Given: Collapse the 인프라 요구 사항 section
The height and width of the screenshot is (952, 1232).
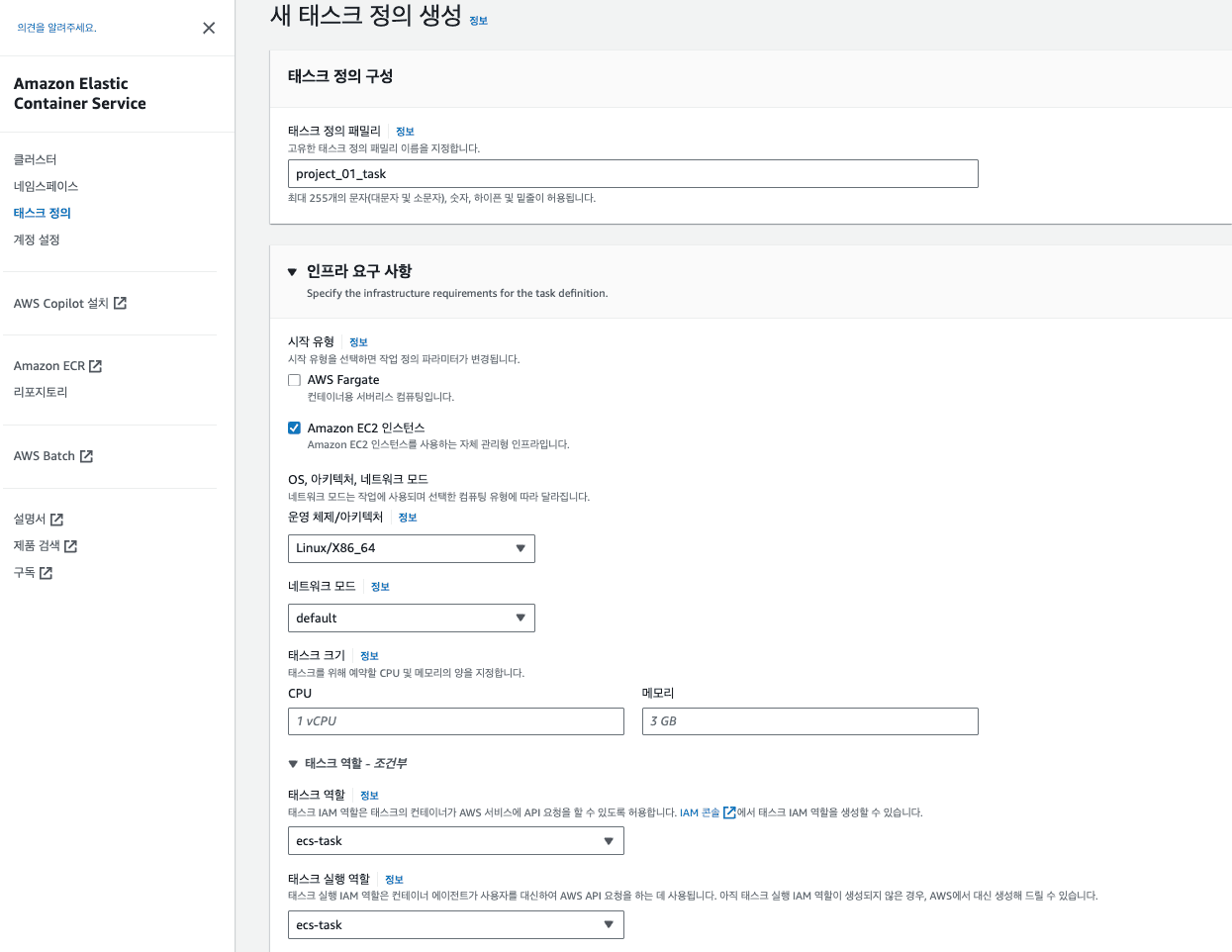Looking at the screenshot, I should 292,271.
